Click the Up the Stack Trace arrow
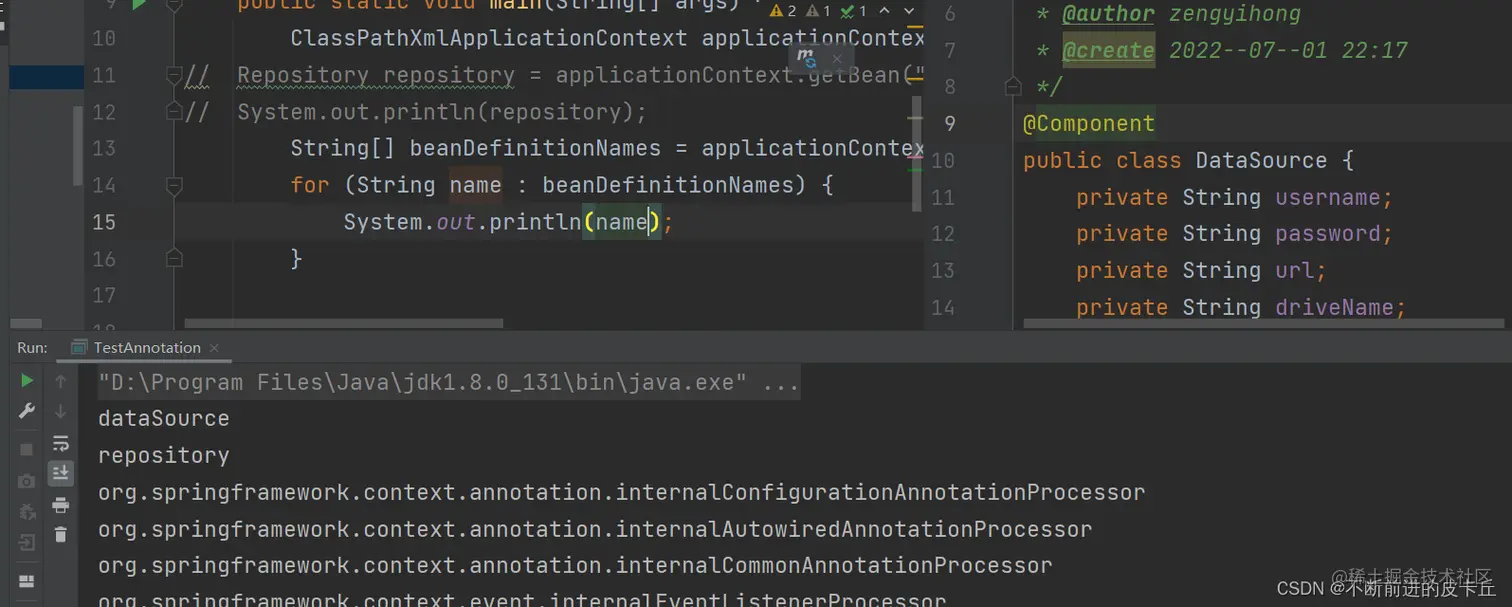Image resolution: width=1512 pixels, height=607 pixels. pos(61,381)
